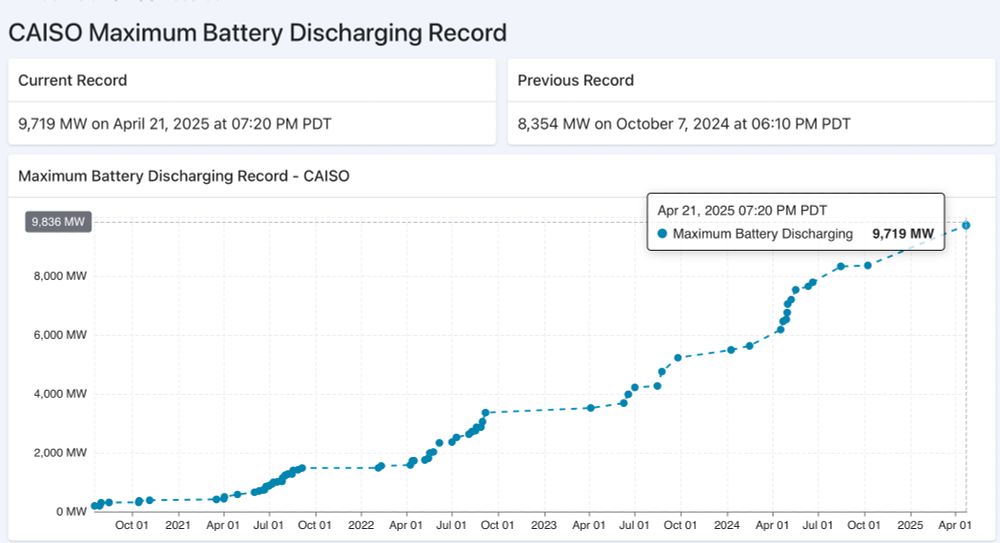Click the 2022 x-axis label
Viewport: 1000px width, 543px height.
coord(361,525)
